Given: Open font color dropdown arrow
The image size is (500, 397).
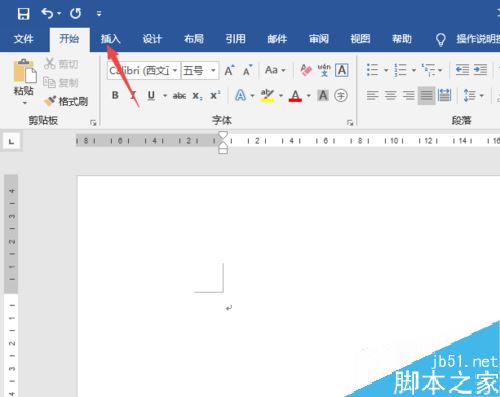Looking at the screenshot, I should click(309, 96).
